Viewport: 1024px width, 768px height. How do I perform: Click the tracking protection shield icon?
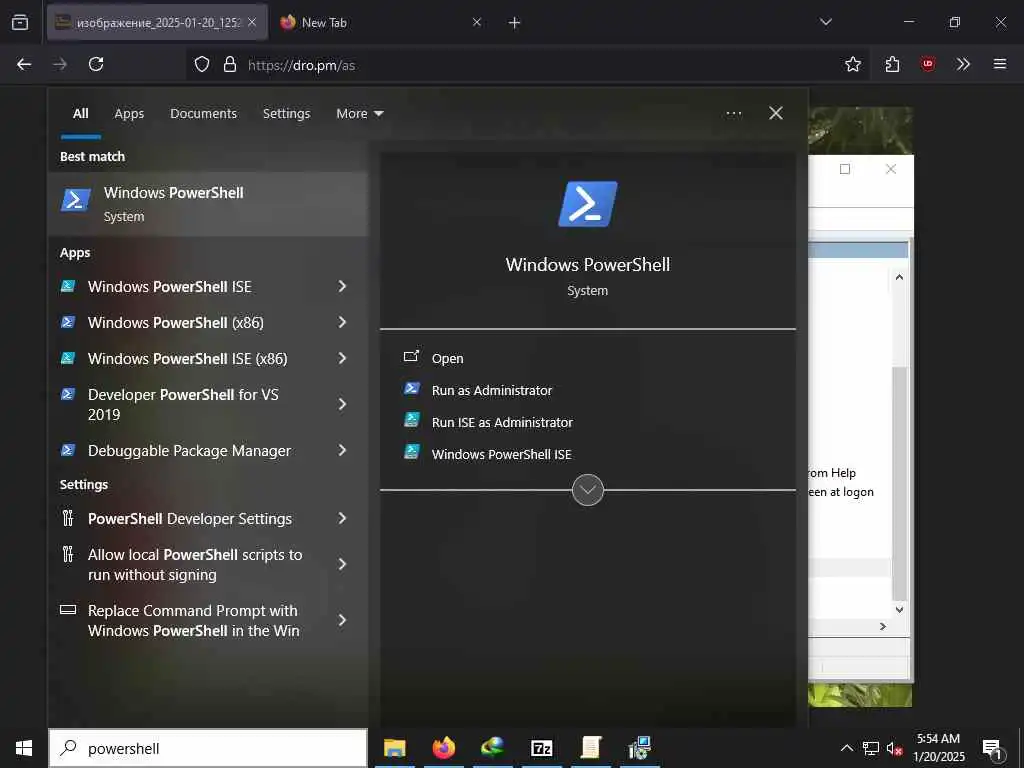click(x=202, y=64)
